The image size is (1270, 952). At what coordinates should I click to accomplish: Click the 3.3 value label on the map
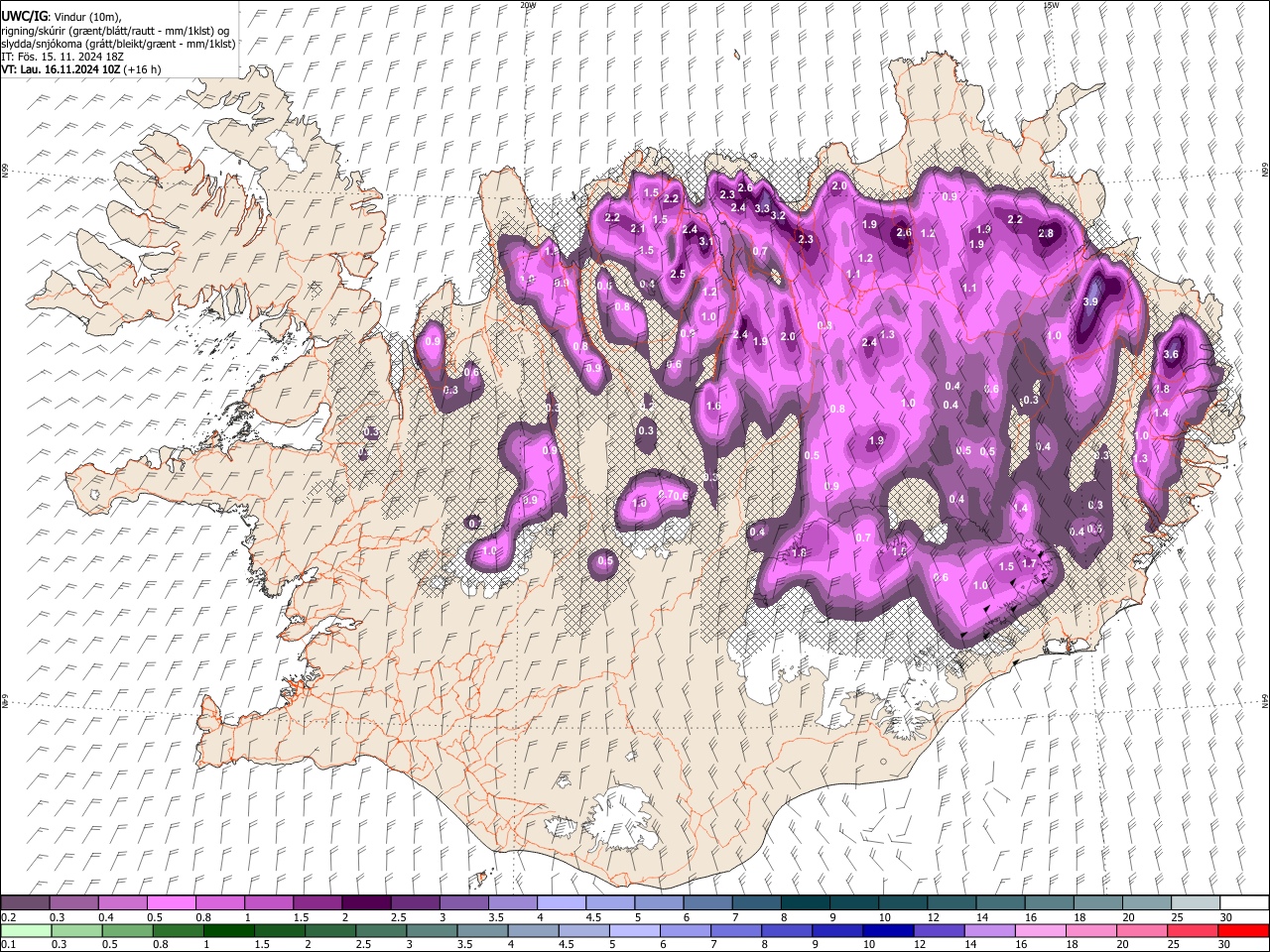tap(762, 208)
